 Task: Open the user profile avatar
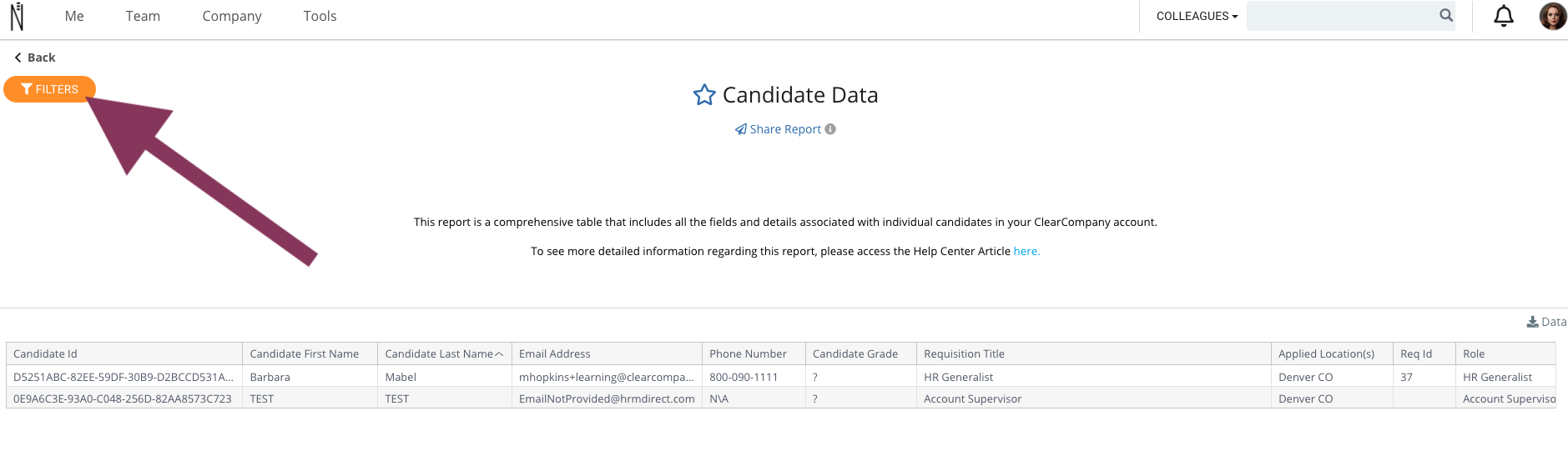[1553, 16]
